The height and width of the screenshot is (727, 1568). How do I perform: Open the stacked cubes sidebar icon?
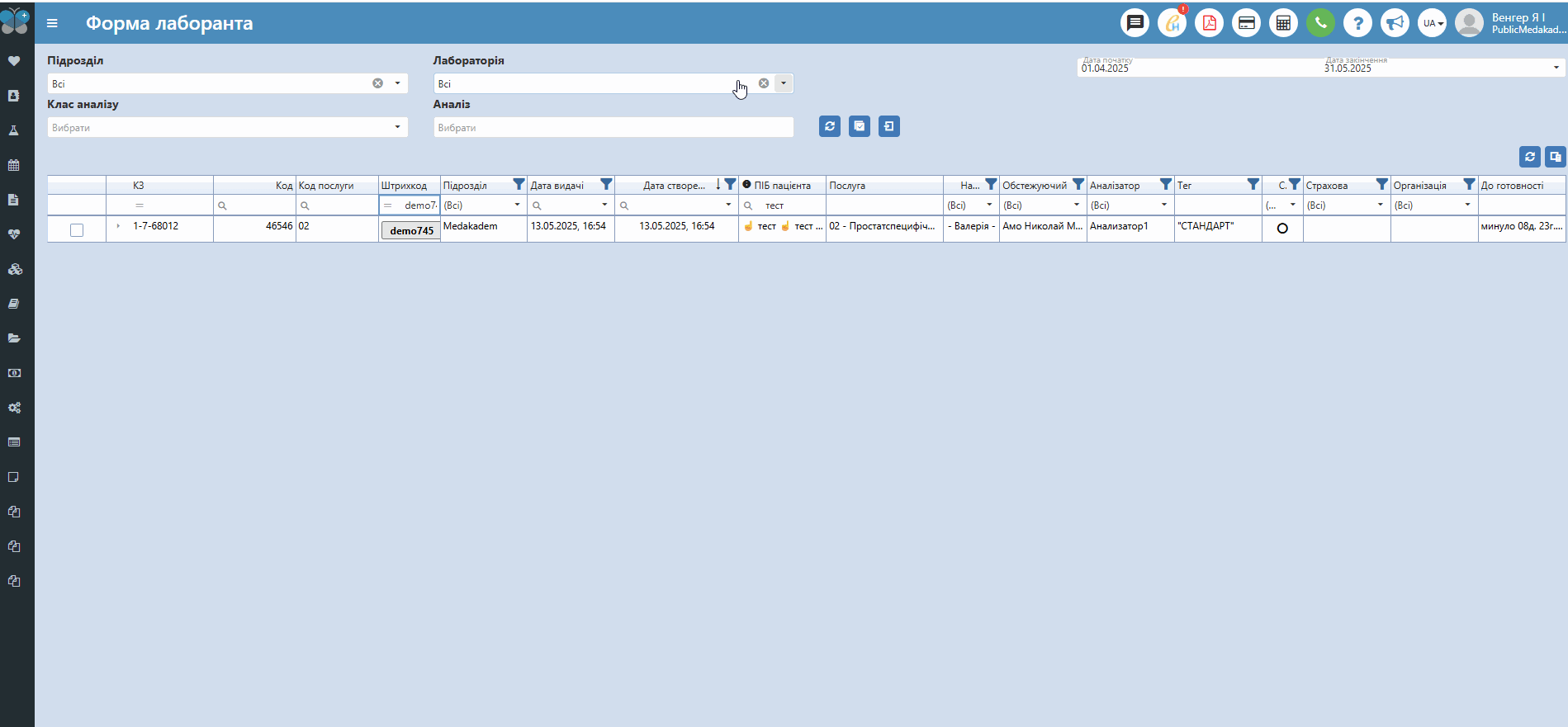pyautogui.click(x=14, y=269)
